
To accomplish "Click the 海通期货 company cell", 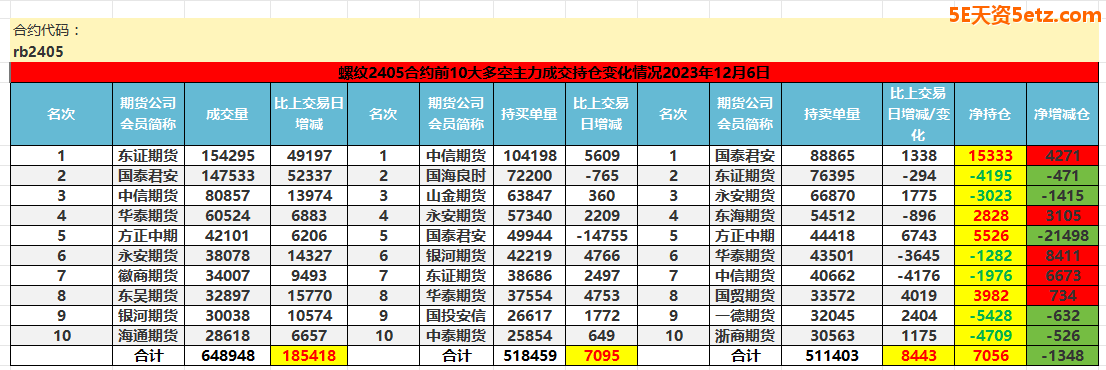I will (x=149, y=335).
